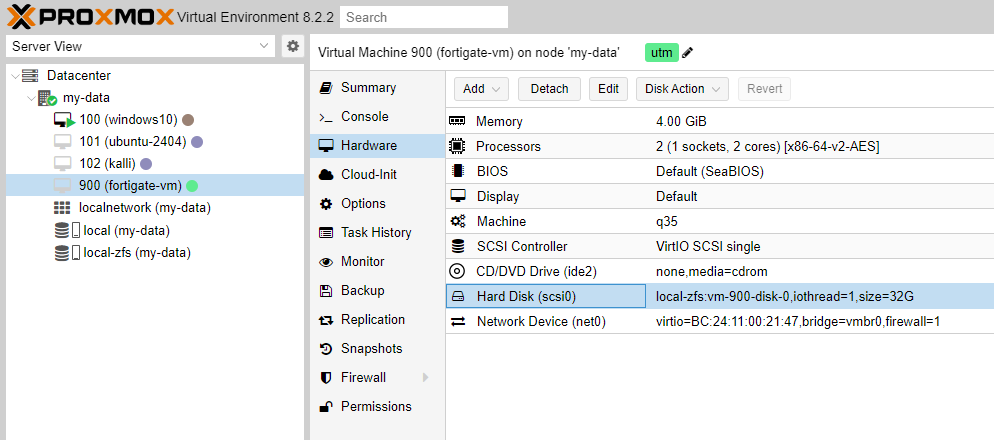This screenshot has height=440, width=994.
Task: Open the Task History tab
Action: tap(377, 233)
